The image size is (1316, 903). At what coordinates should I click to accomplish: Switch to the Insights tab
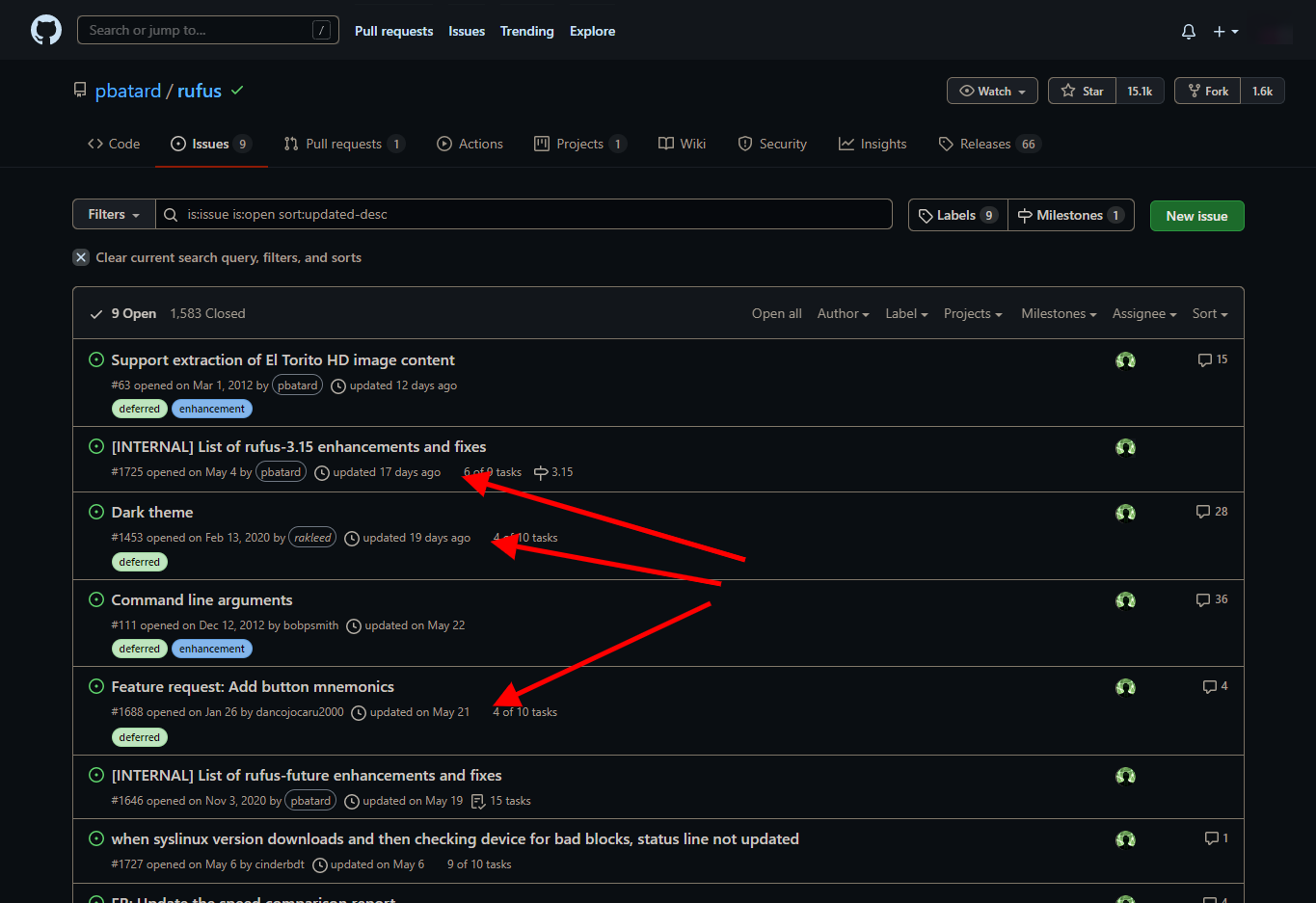tap(873, 144)
